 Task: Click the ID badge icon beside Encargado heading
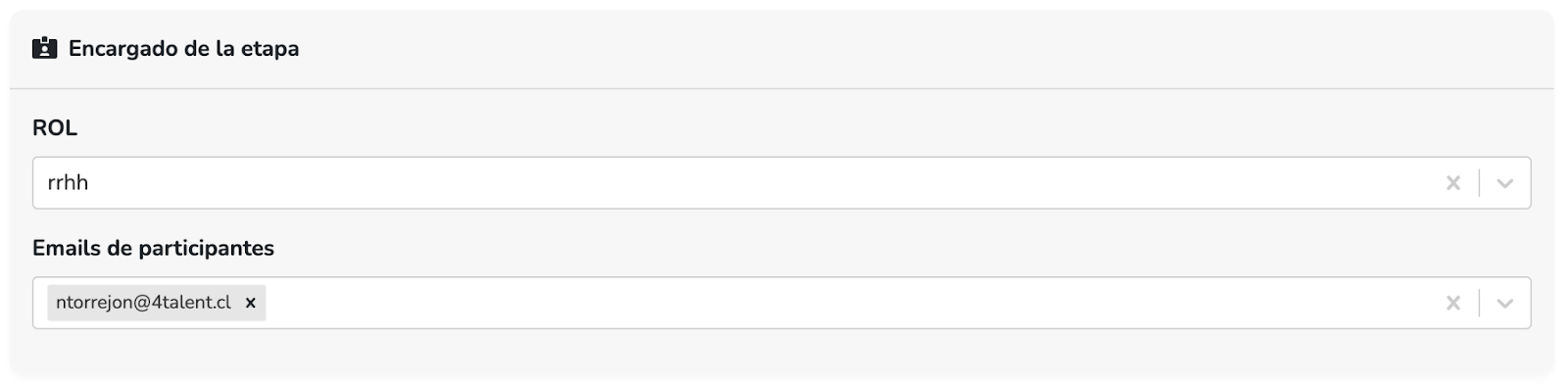[x=44, y=48]
